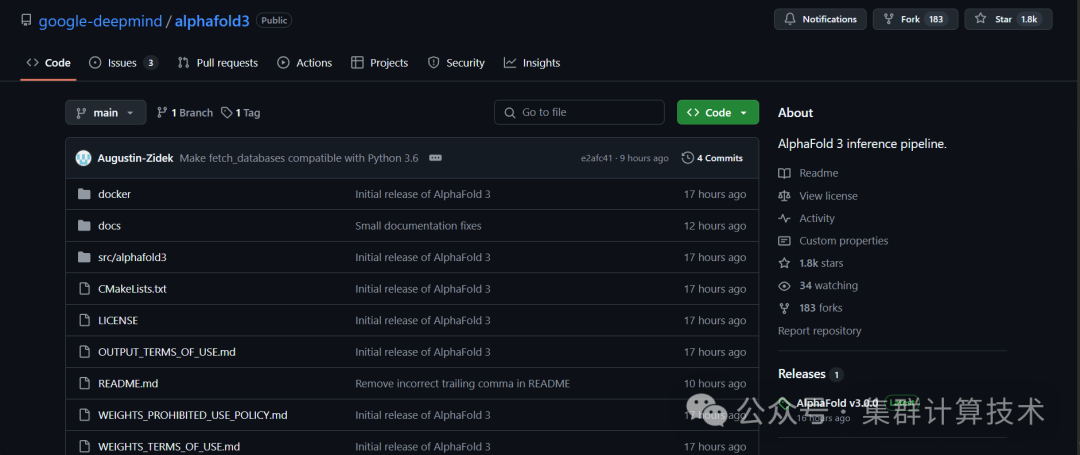1080x455 pixels.
Task: Click the scales icon beside View license
Action: coord(784,196)
